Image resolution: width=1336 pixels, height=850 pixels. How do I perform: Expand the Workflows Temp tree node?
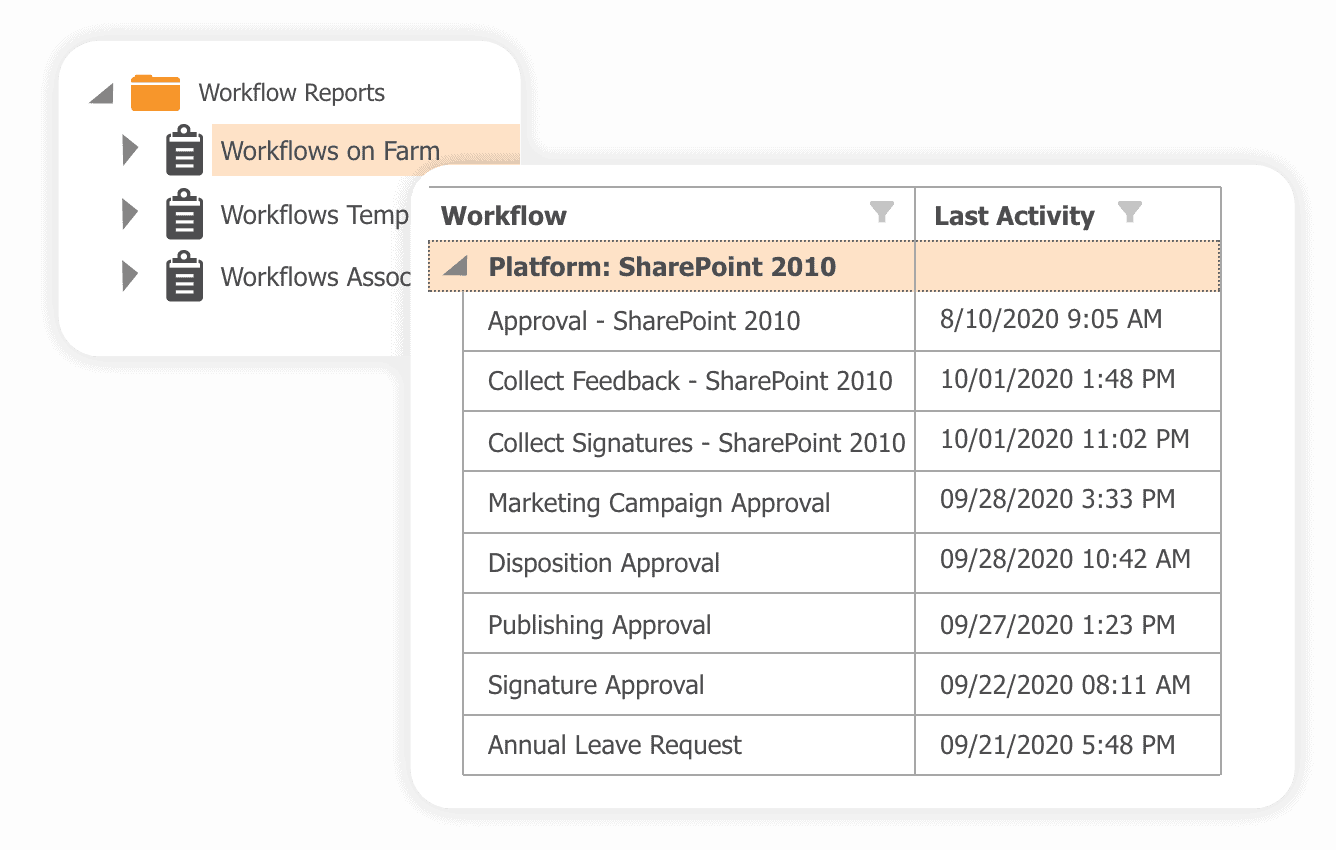tap(130, 214)
